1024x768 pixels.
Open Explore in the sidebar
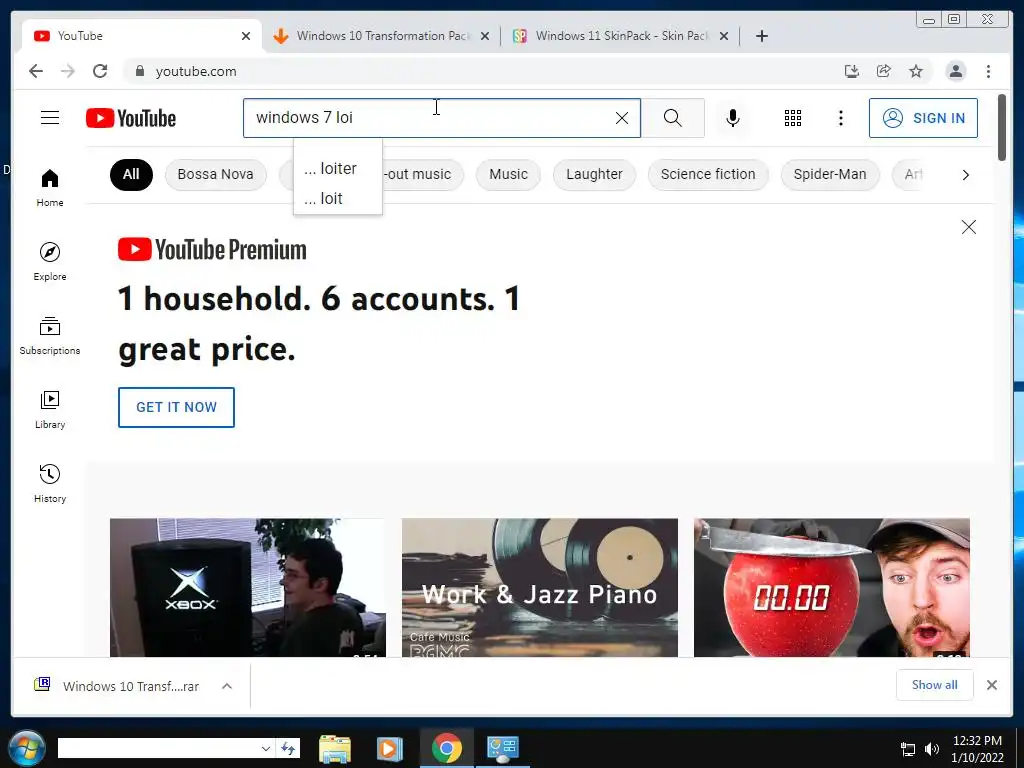(50, 261)
